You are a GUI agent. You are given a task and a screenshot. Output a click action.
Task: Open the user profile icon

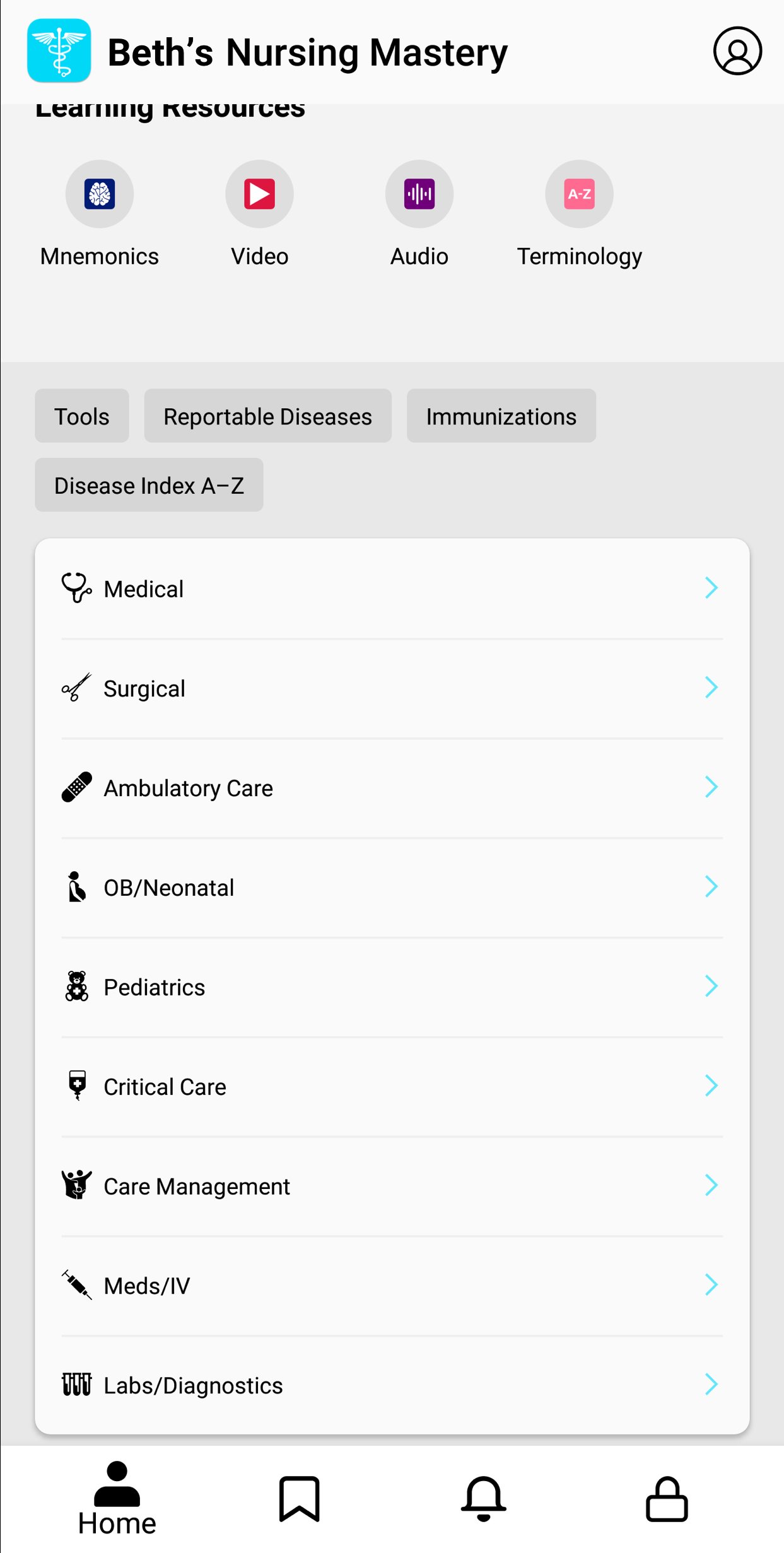737,51
